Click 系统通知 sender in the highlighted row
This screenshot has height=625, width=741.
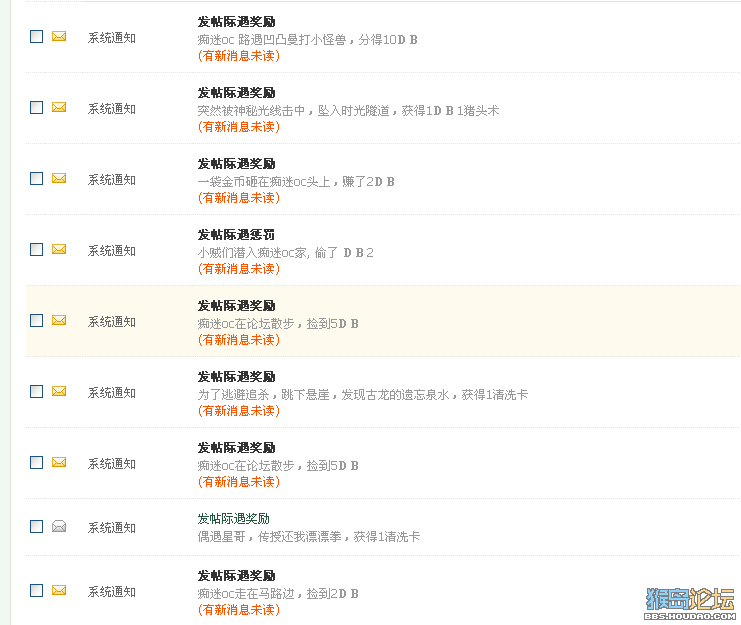coord(112,322)
